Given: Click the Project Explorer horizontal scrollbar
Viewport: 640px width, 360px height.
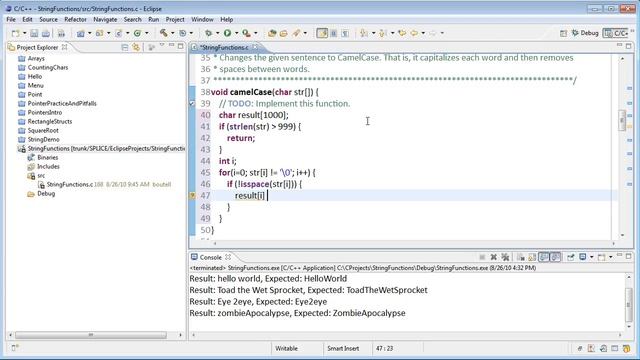Looking at the screenshot, I should pyautogui.click(x=91, y=335).
